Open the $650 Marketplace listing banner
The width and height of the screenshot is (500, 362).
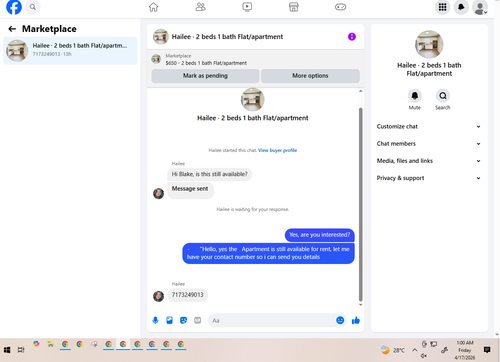click(255, 59)
